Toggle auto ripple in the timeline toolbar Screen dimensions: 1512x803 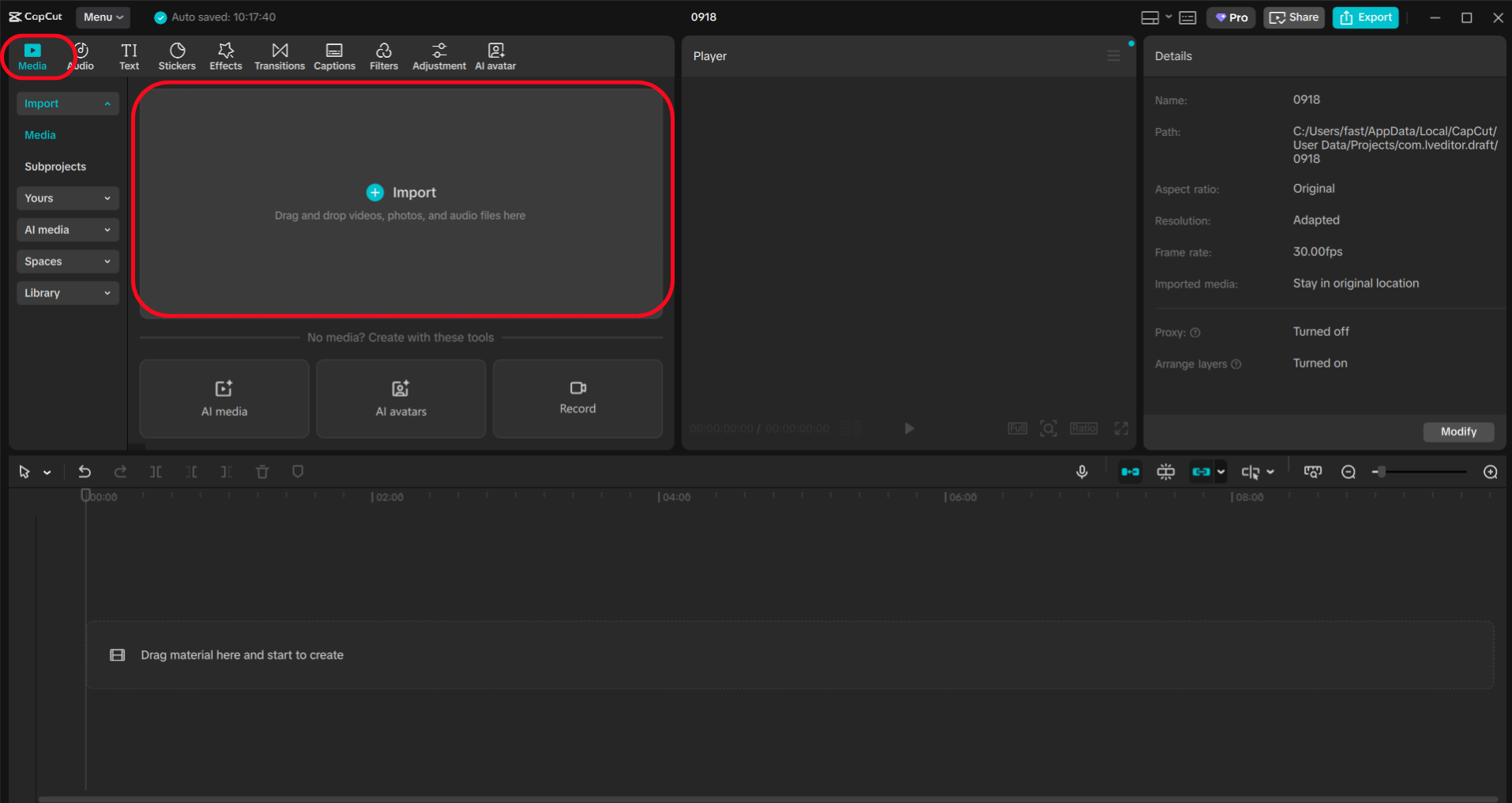click(1130, 471)
